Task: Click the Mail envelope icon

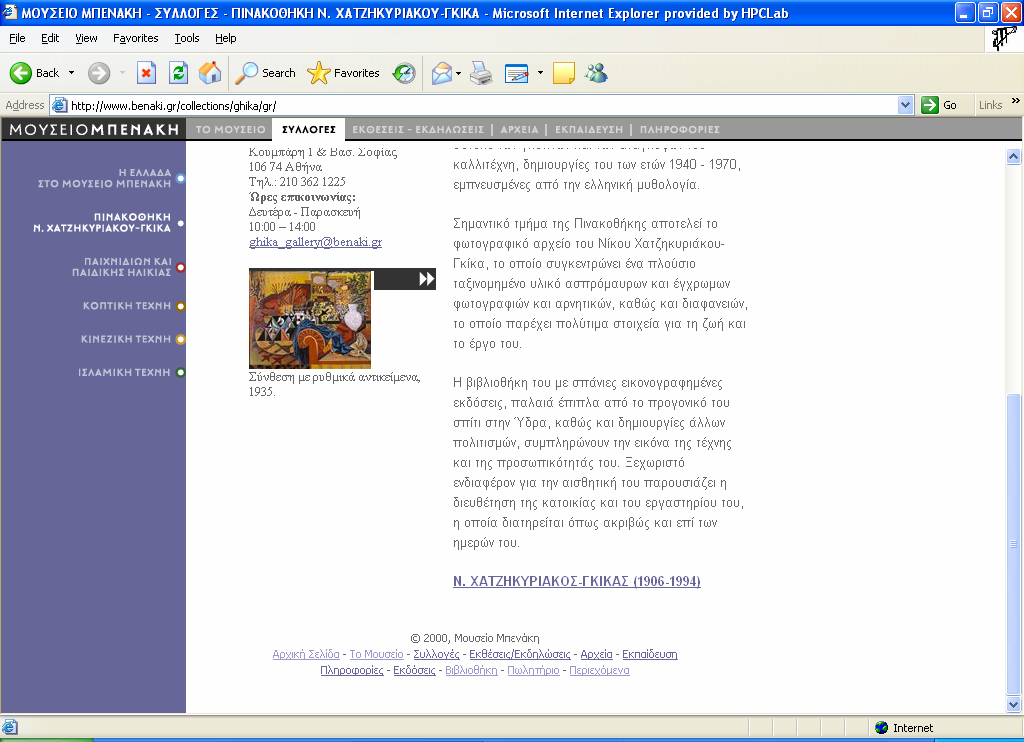Action: point(442,73)
